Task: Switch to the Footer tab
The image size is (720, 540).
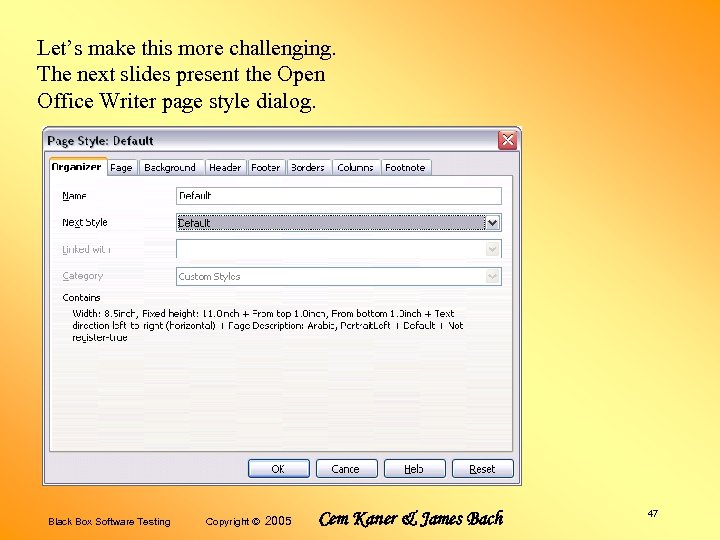Action: point(266,168)
